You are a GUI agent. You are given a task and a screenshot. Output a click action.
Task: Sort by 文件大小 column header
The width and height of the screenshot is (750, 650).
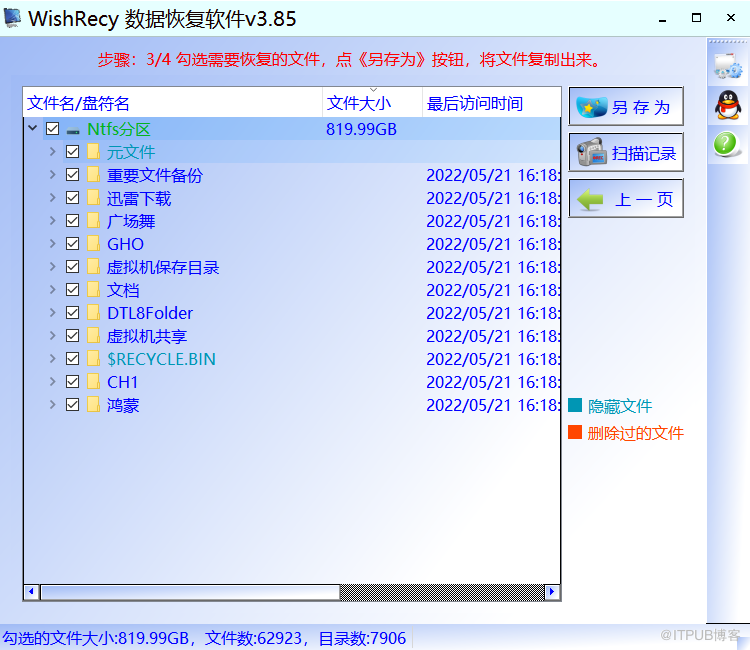click(373, 103)
